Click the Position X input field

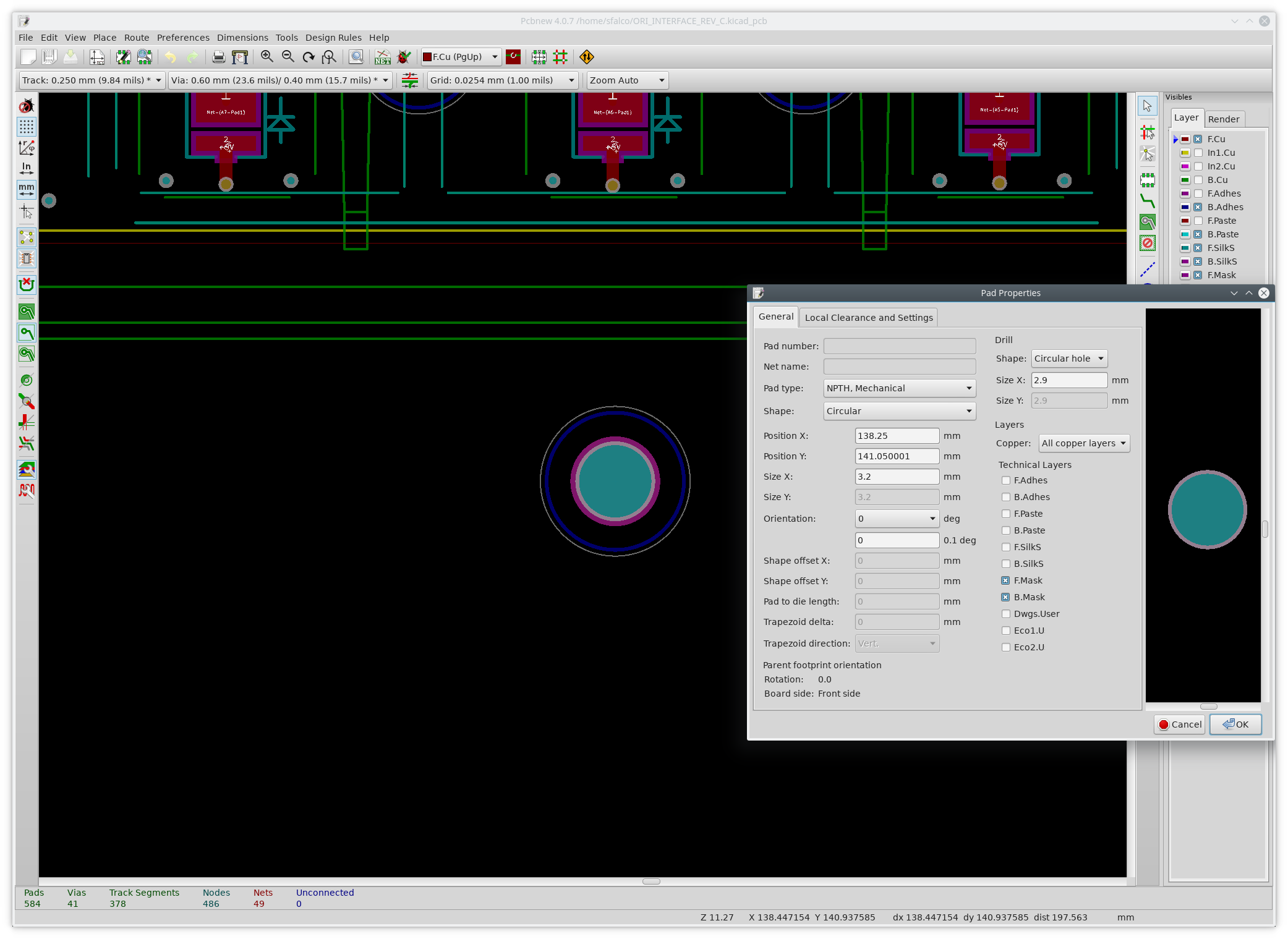coord(897,436)
